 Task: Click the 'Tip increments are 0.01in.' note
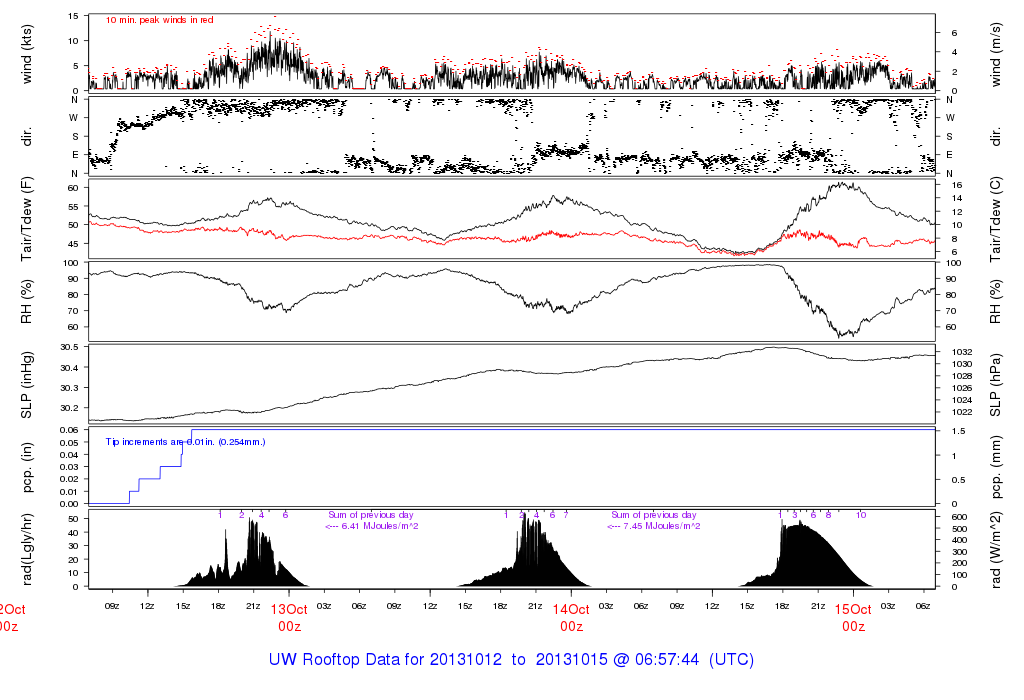click(185, 442)
